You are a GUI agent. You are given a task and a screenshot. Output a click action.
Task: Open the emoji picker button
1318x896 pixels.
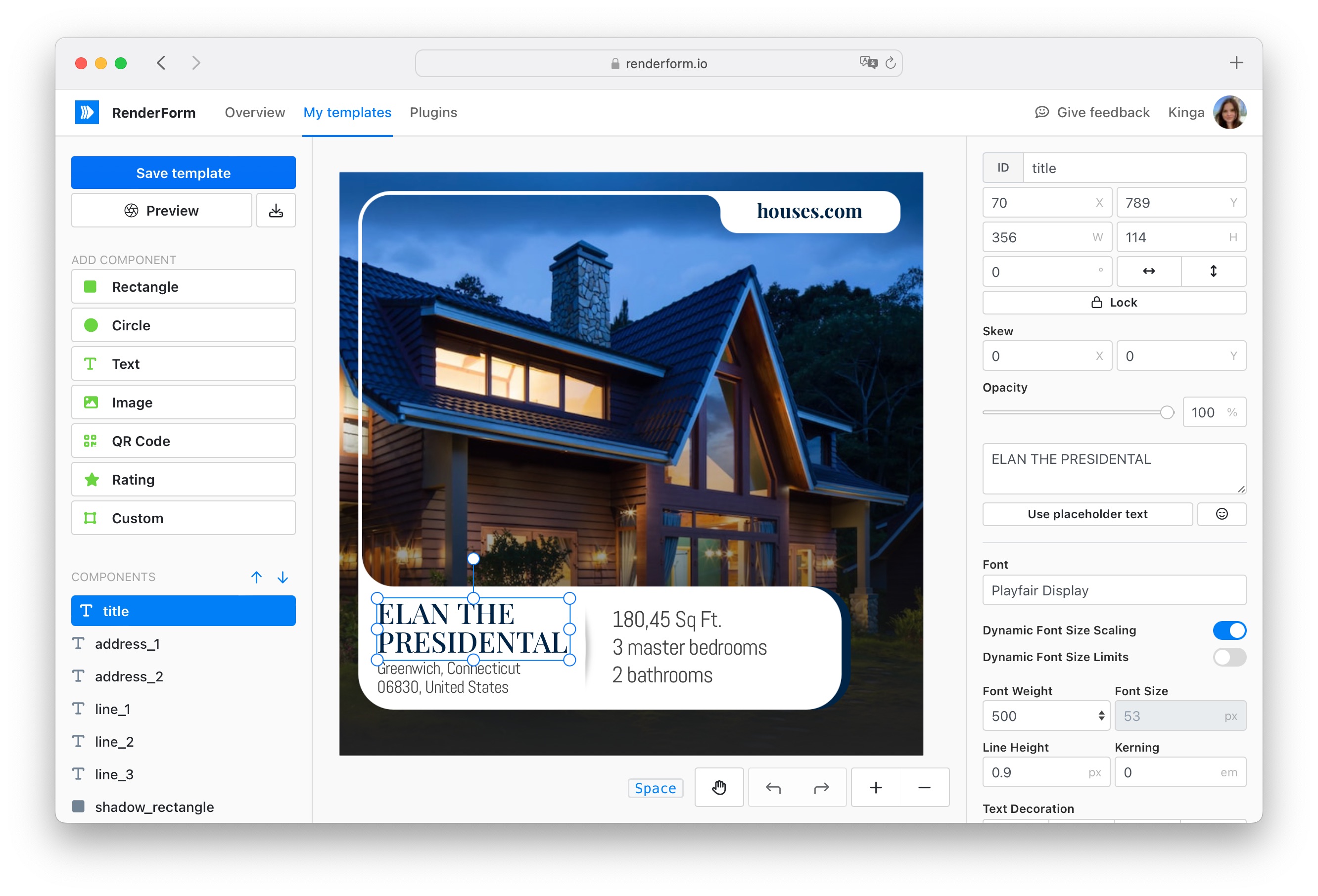pos(1222,514)
